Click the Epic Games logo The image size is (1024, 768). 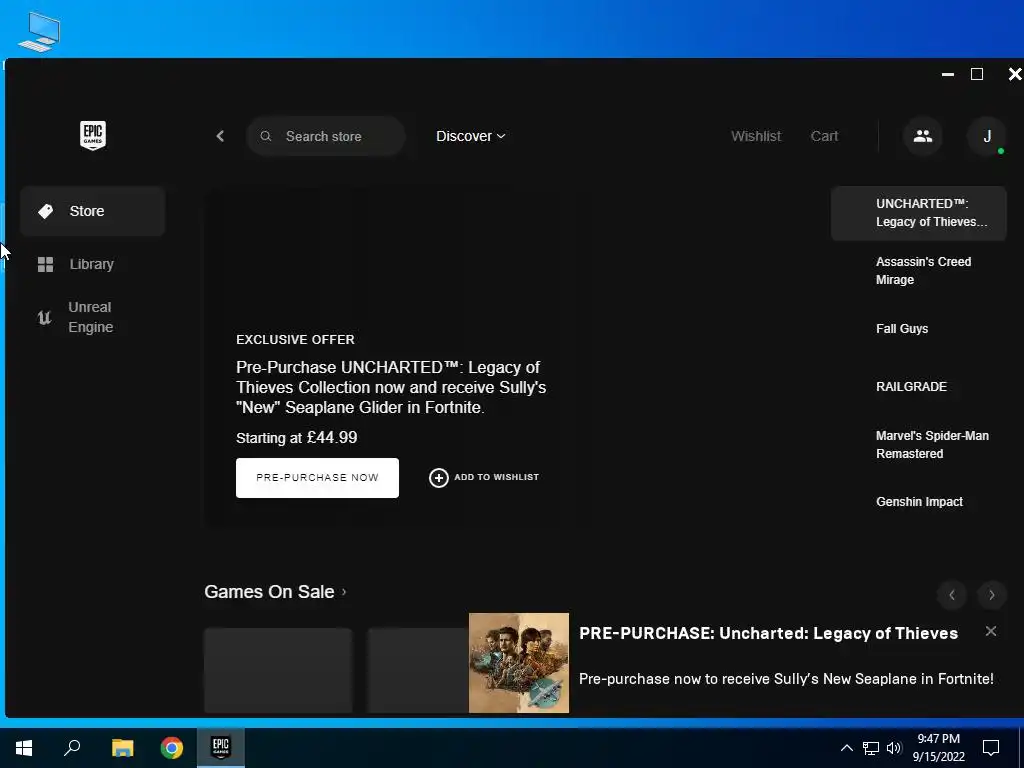tap(93, 135)
